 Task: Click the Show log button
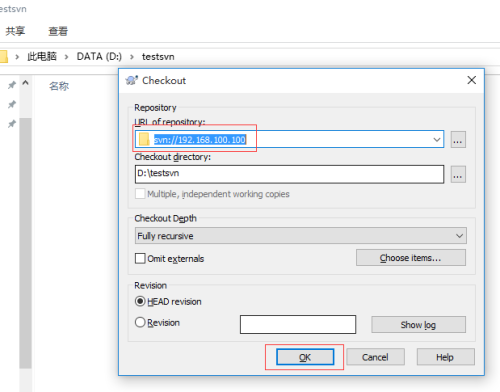(418, 325)
